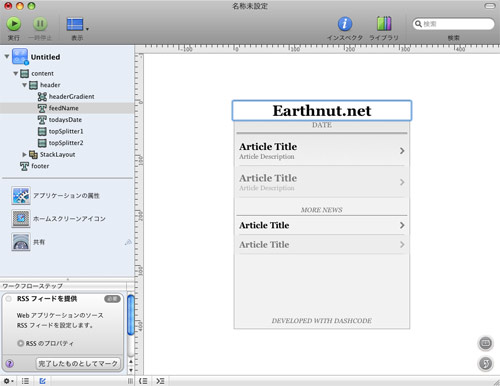The image size is (500, 386).
Task: Open the Inspector info icon
Action: (x=345, y=24)
